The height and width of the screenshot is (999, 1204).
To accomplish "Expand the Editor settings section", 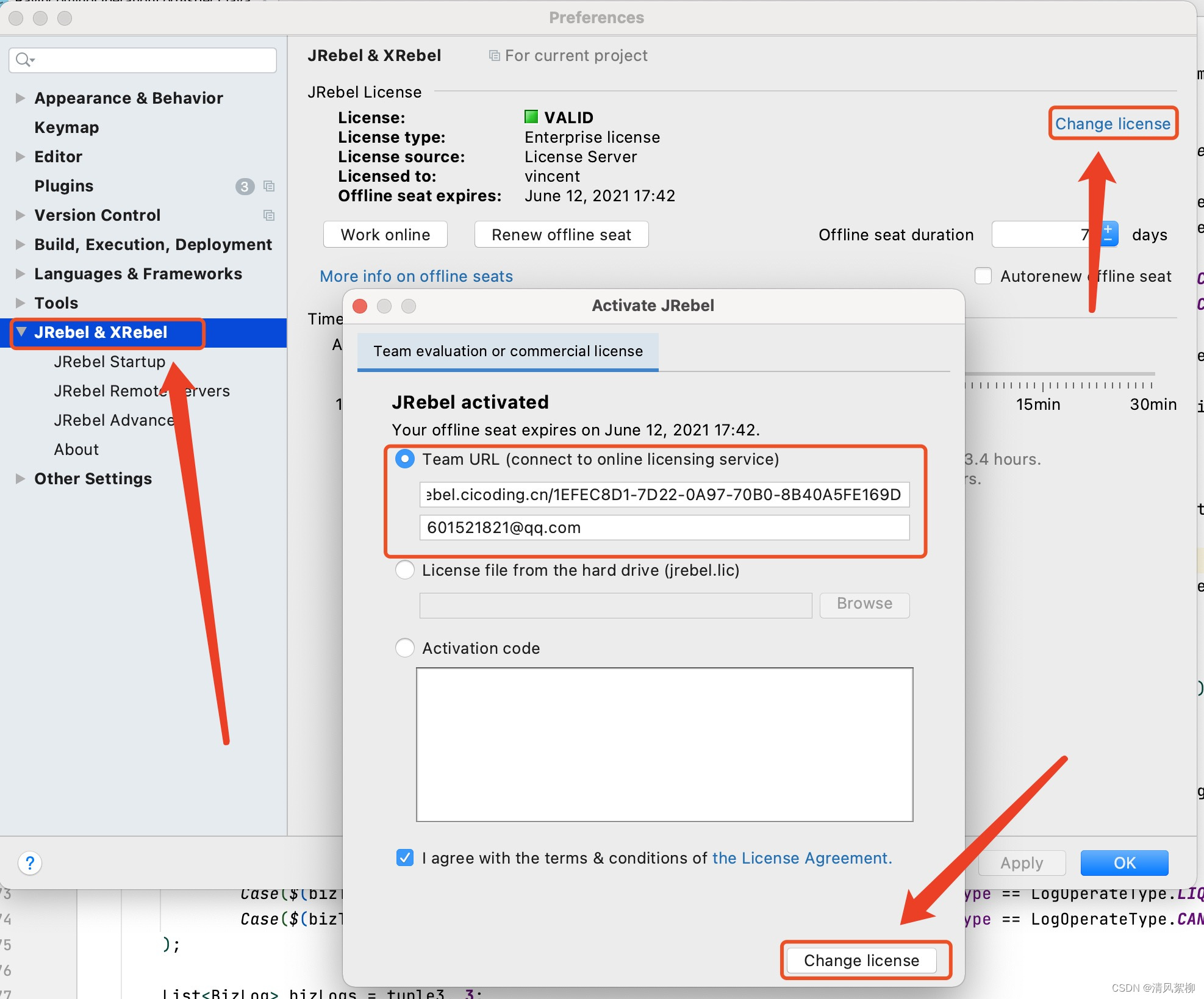I will (x=20, y=157).
